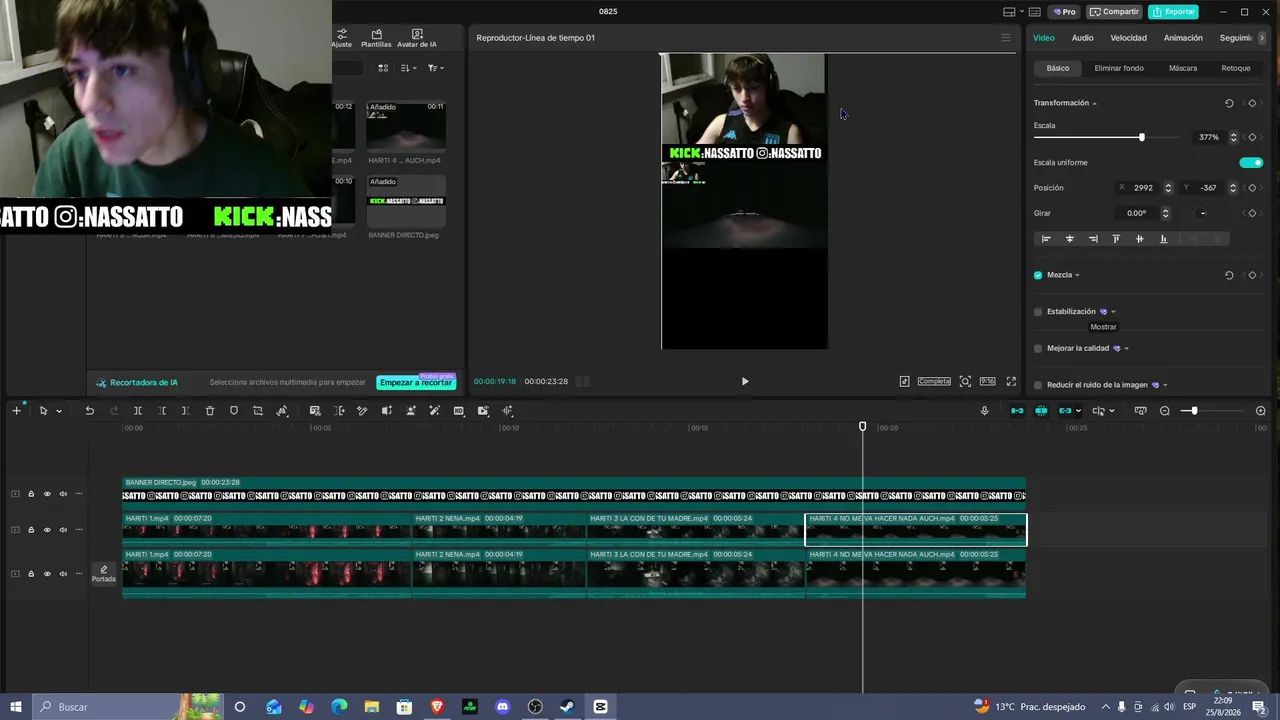Open the preview zoom-fit scan icon
Viewport: 1280px width, 720px height.
click(x=965, y=381)
